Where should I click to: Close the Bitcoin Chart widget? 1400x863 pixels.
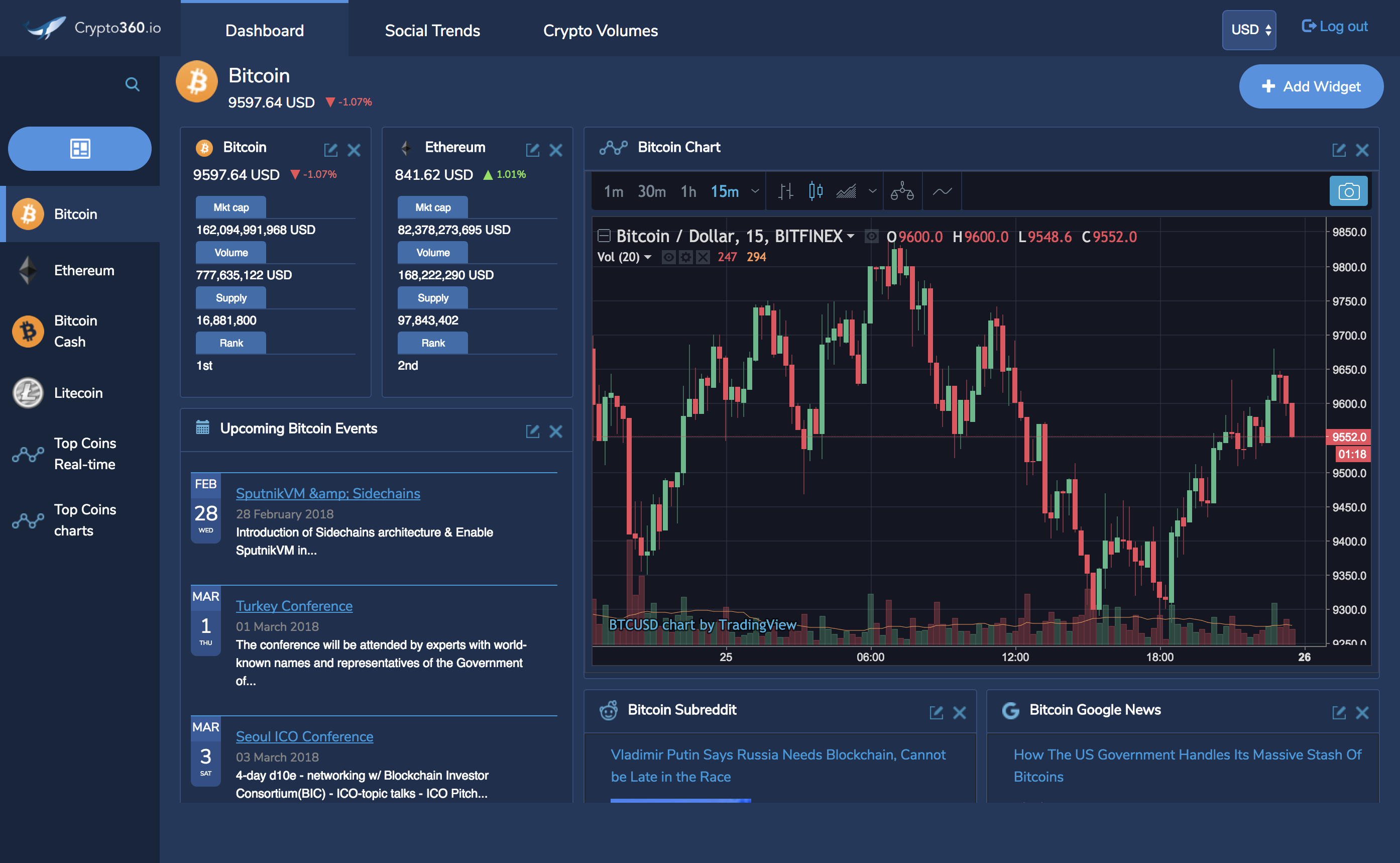1362,150
